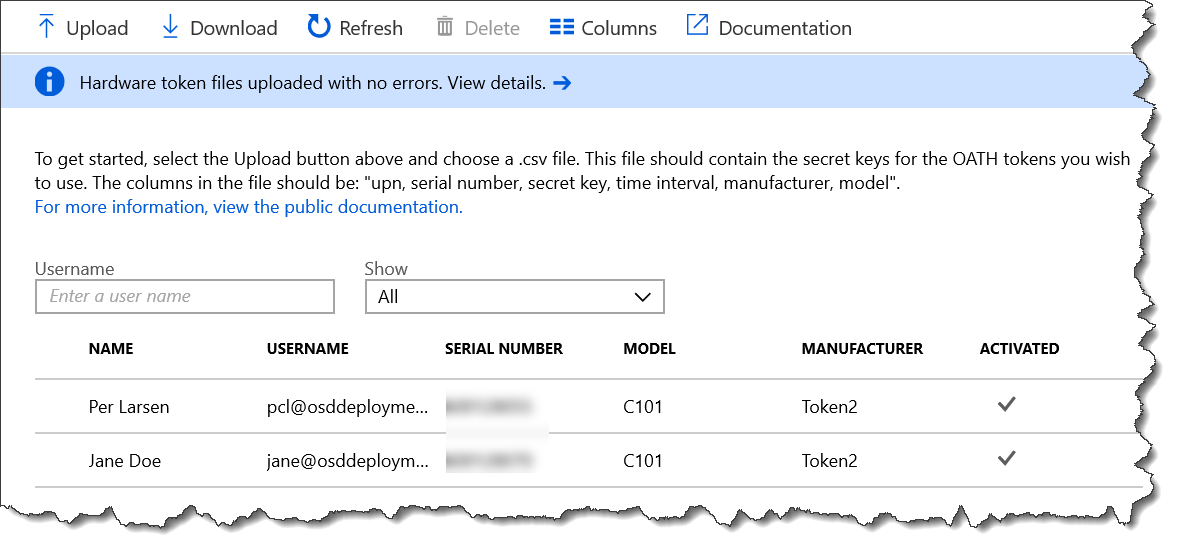This screenshot has height=550, width=1179.
Task: Open Documentation external link icon
Action: [697, 26]
